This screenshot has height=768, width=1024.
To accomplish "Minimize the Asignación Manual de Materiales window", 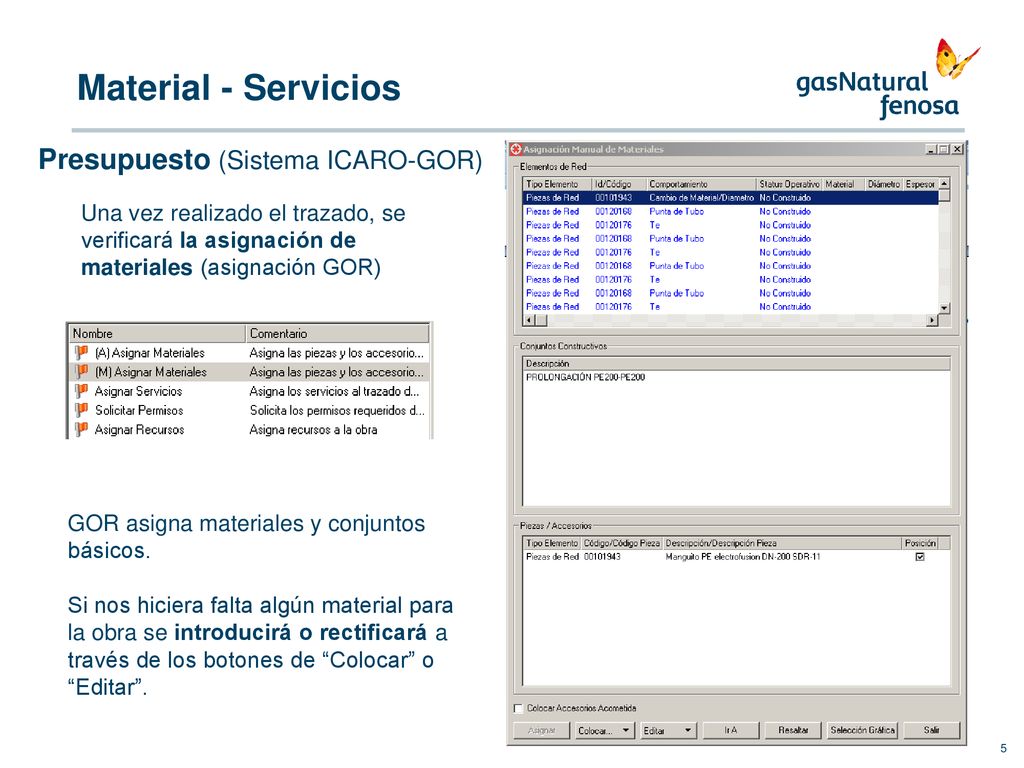I will [x=932, y=149].
